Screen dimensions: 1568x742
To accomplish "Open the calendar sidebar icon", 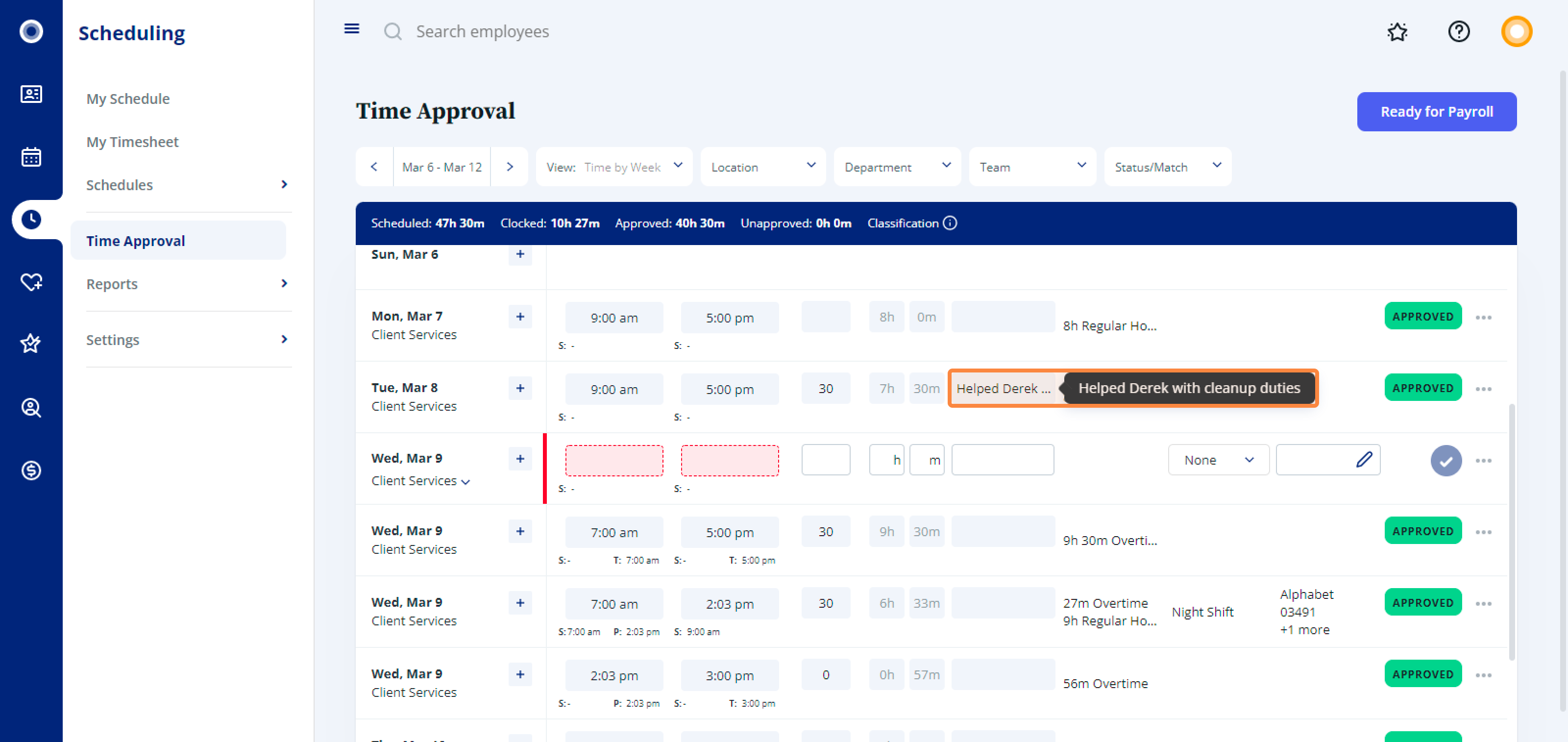I will click(x=31, y=156).
